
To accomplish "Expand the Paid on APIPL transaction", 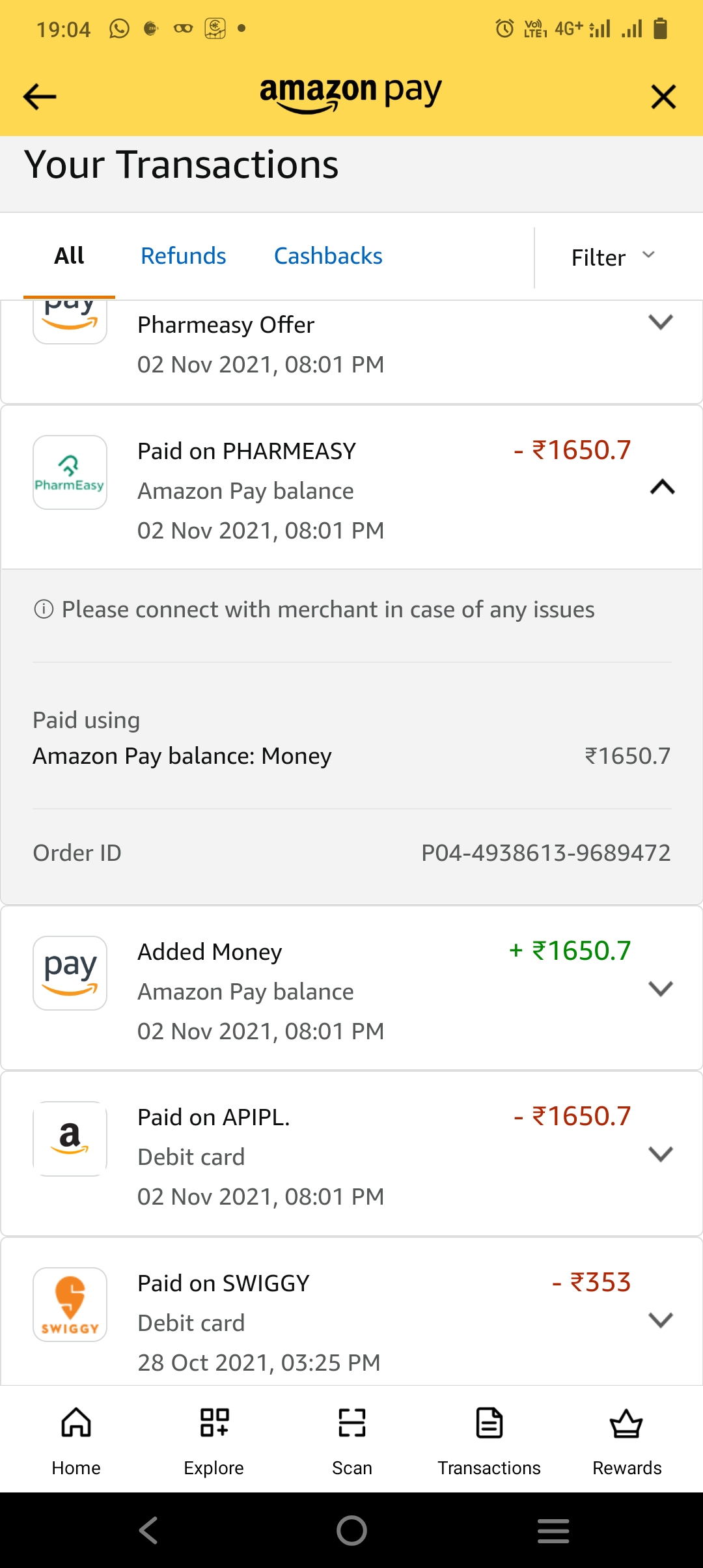I will point(661,1154).
